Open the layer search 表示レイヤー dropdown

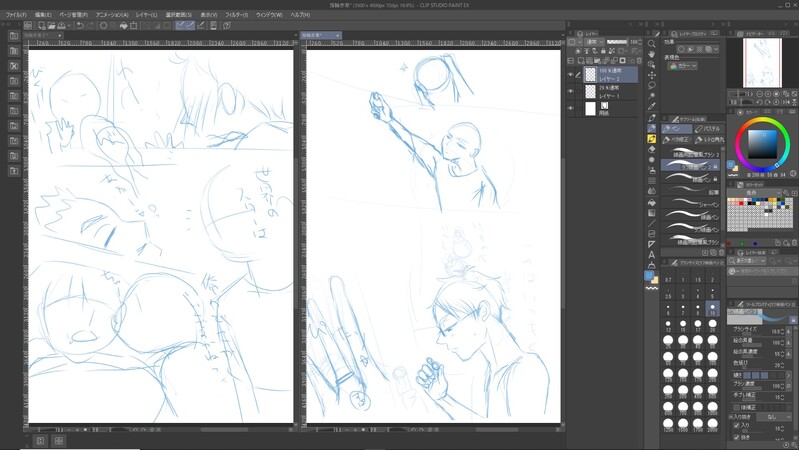pos(749,260)
